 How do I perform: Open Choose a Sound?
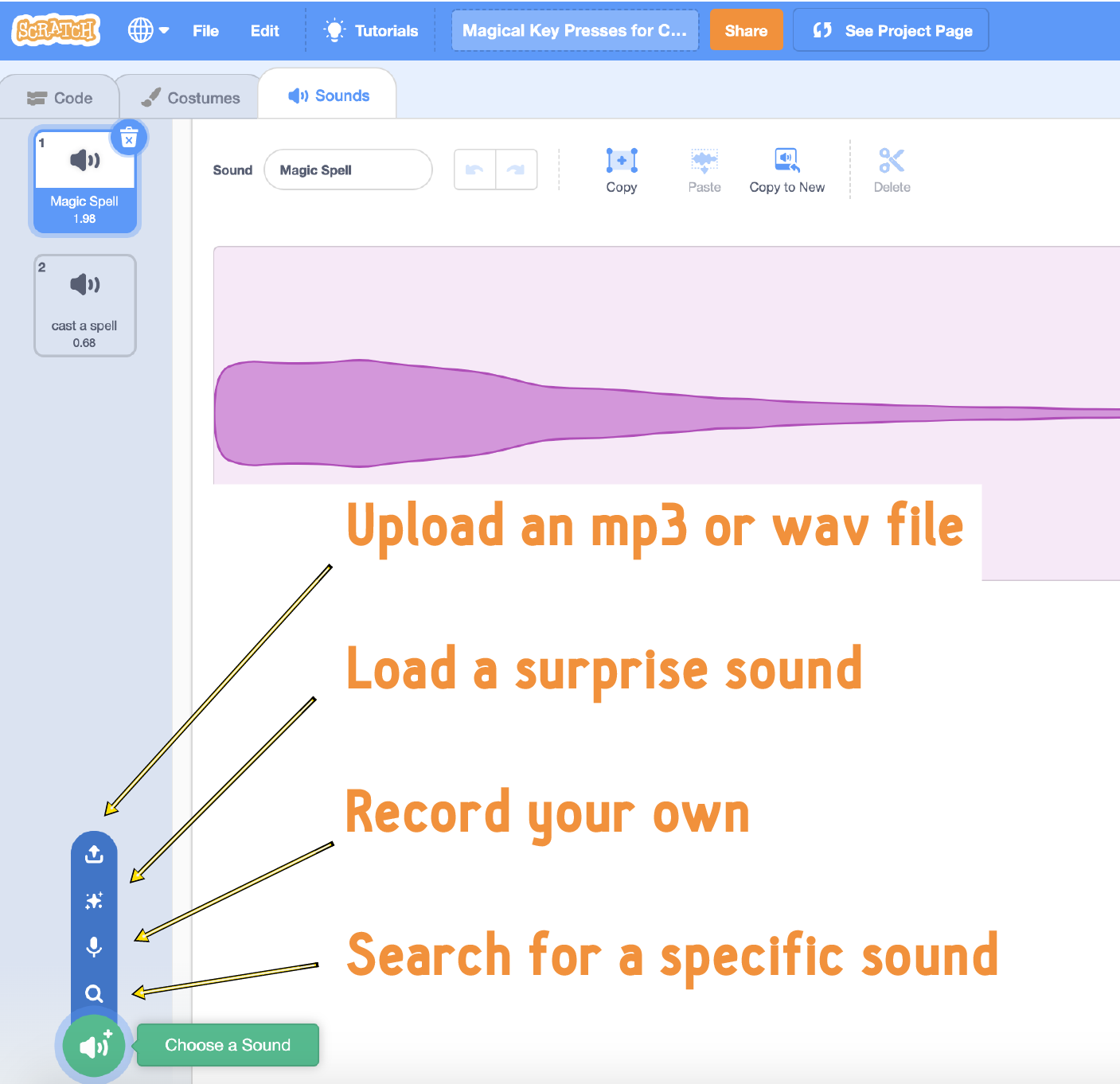pos(93,1046)
